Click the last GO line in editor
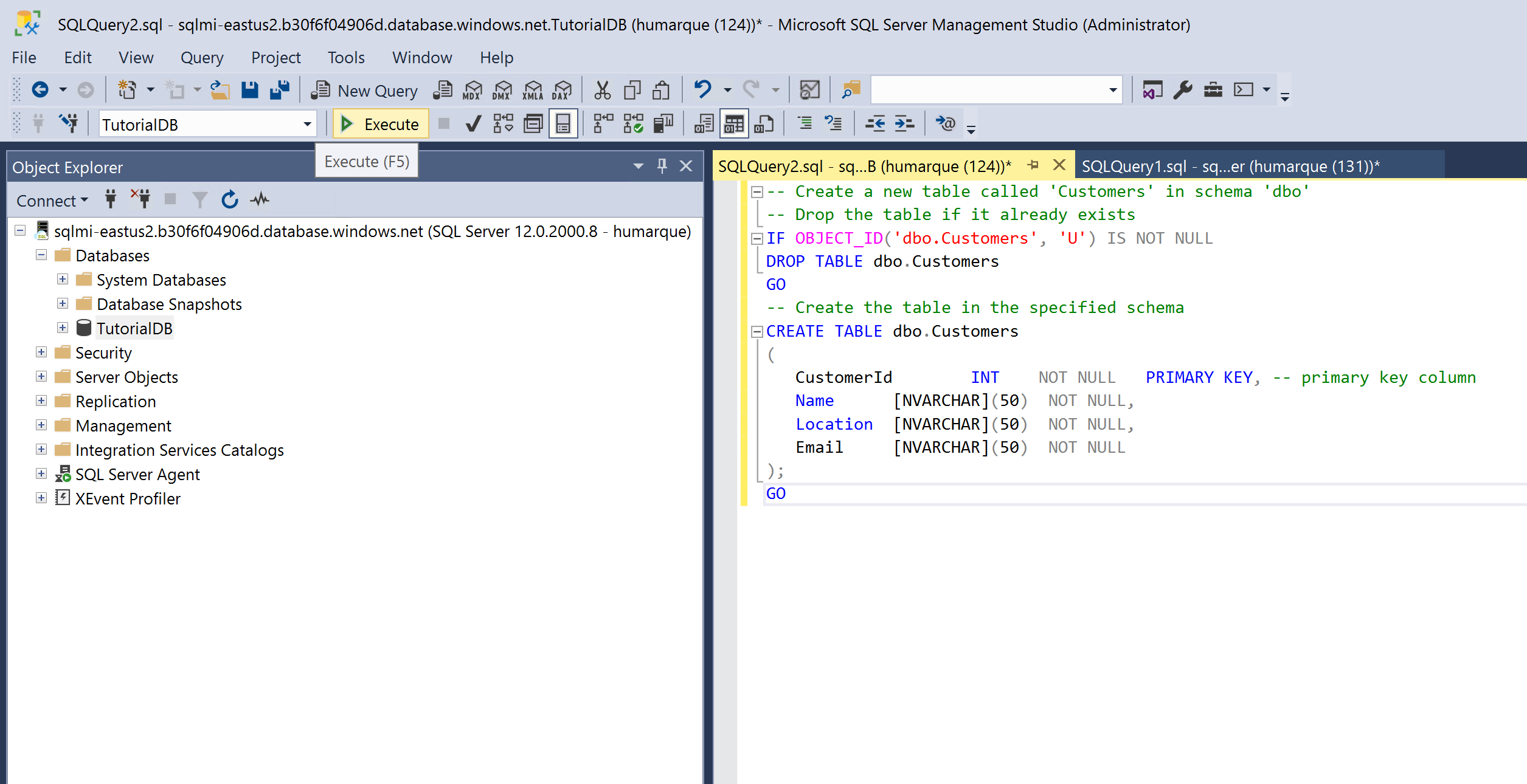Screen dimensions: 1527x784 tap(776, 493)
